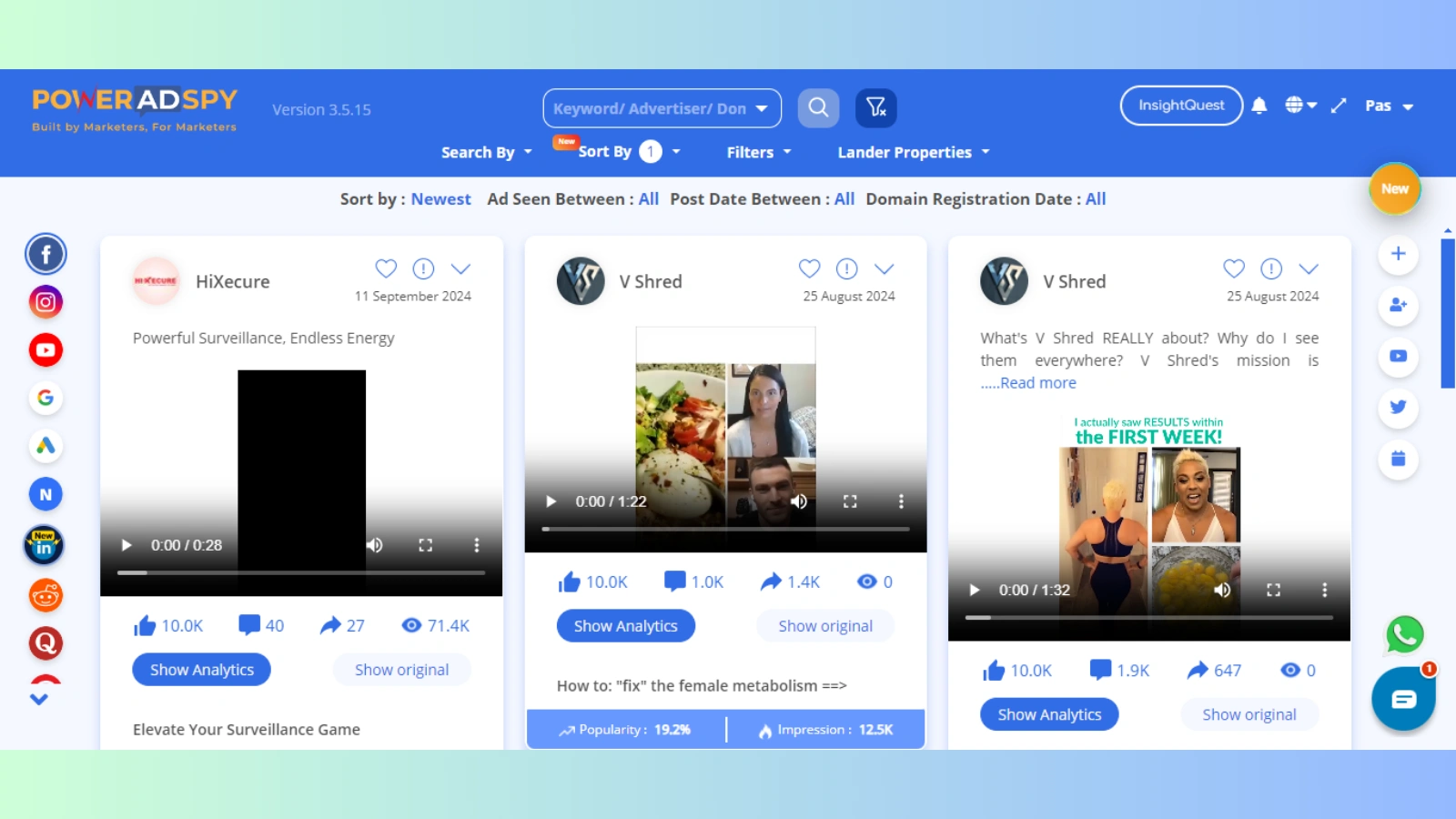Click the Twitter bird icon in right sidebar
Screen dimensions: 1456x819
point(1399,407)
